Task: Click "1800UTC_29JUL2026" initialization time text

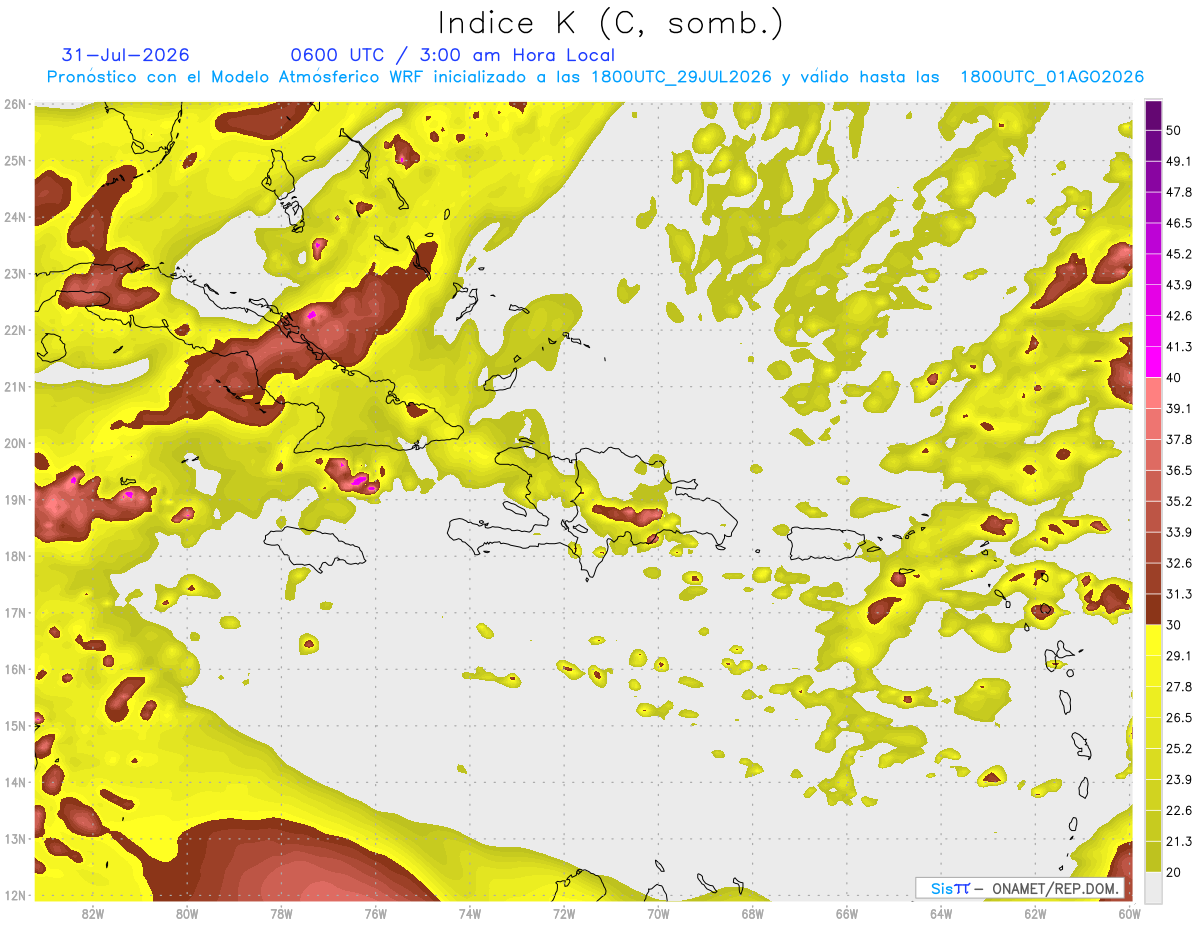Action: (x=681, y=77)
